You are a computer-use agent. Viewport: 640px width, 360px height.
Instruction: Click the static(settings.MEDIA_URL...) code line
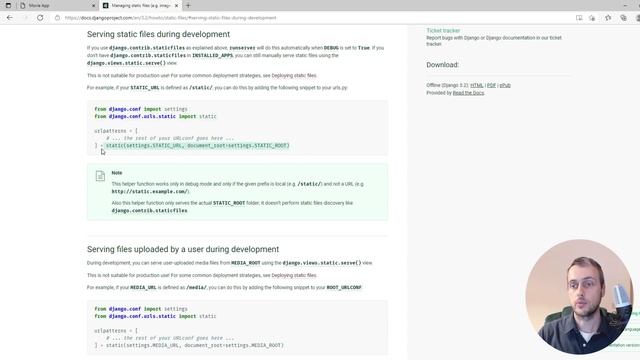194,345
